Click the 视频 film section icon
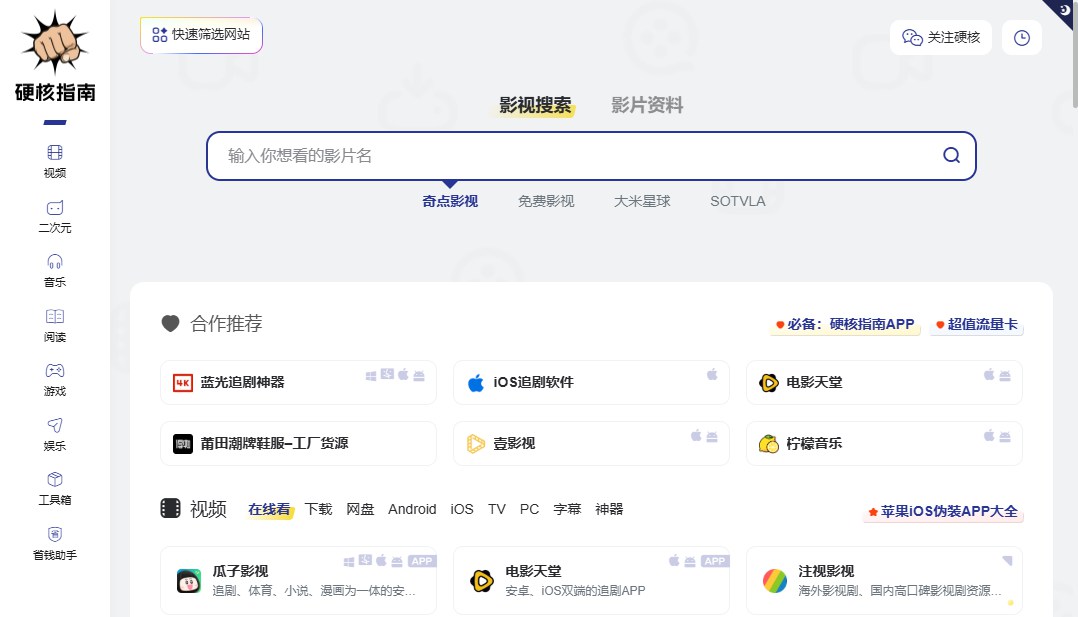The width and height of the screenshot is (1078, 617). (170, 508)
